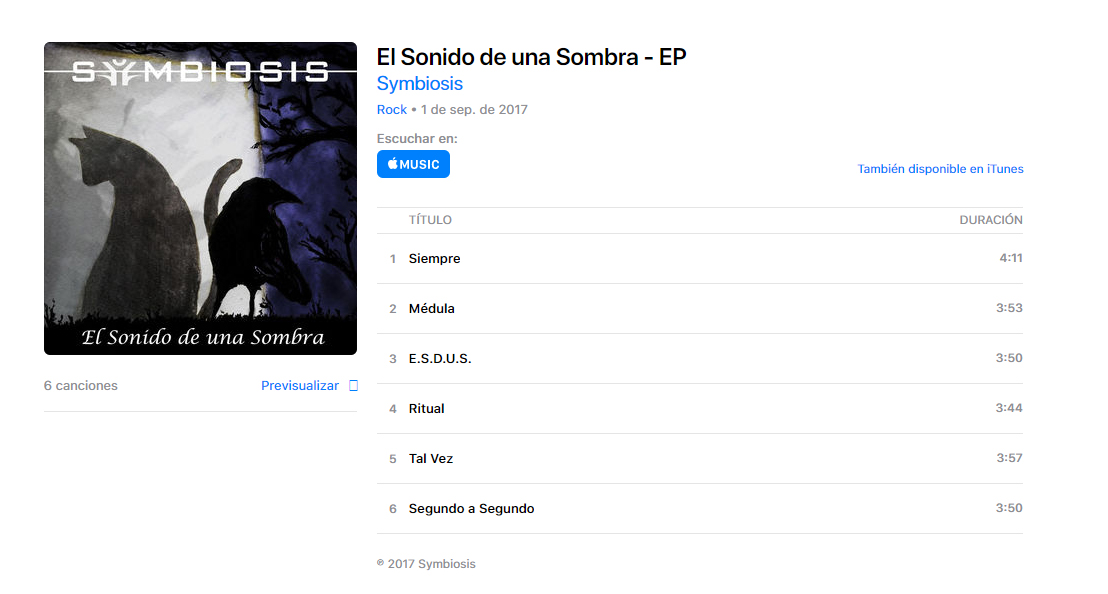Viewport: 1108px width, 594px height.
Task: Click the DURACIÓN column header
Action: pyautogui.click(x=991, y=220)
